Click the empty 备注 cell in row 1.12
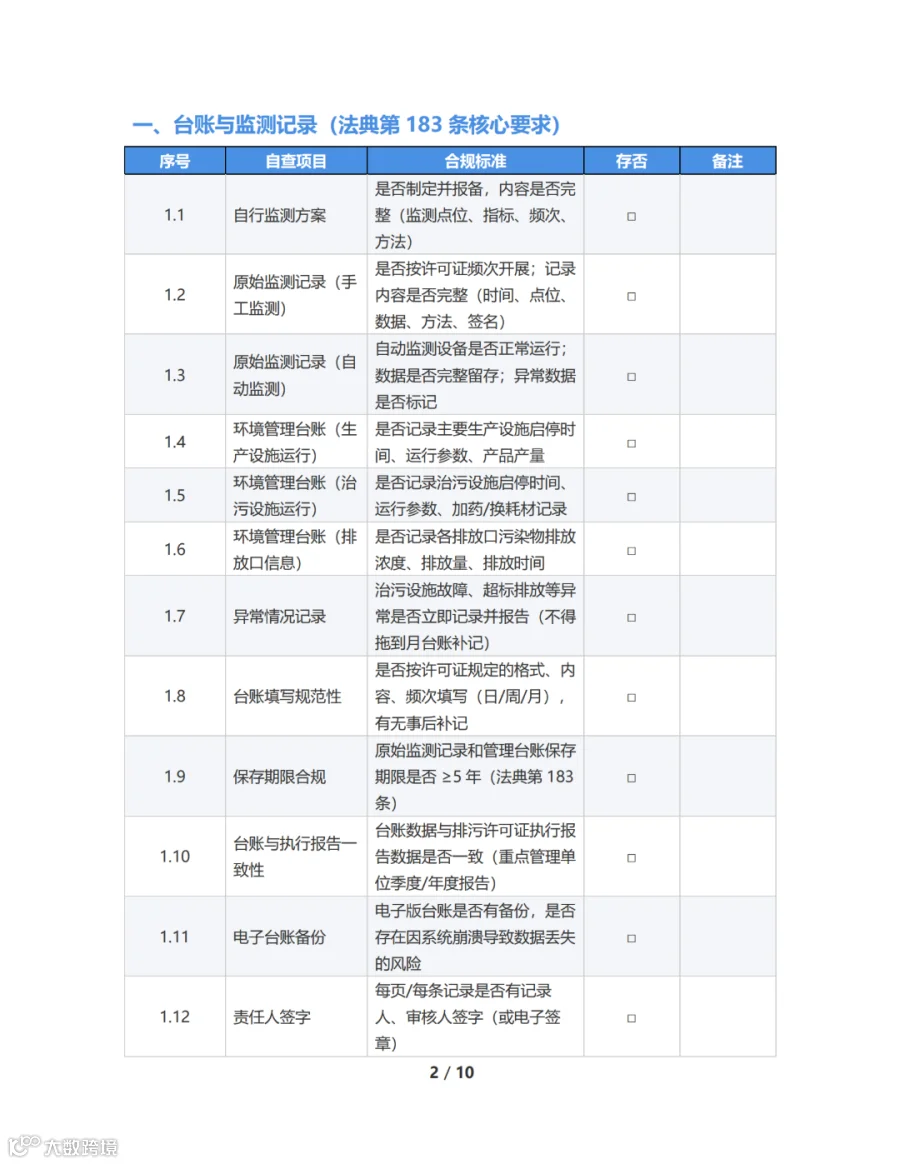The width and height of the screenshot is (900, 1164). (728, 1017)
